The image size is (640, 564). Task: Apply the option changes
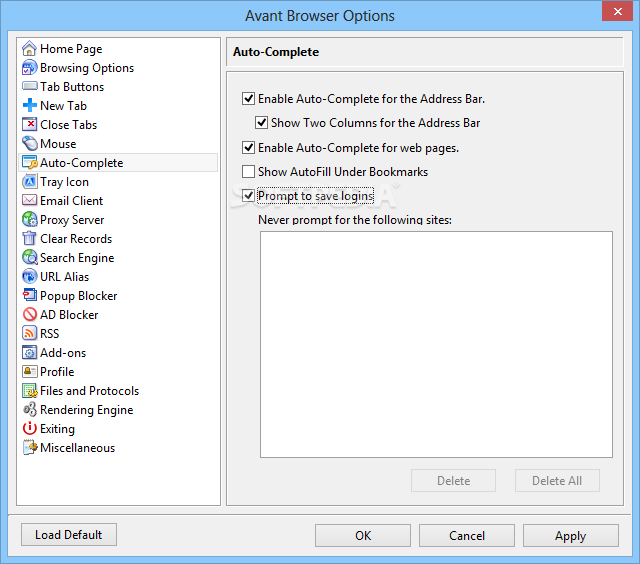click(571, 535)
